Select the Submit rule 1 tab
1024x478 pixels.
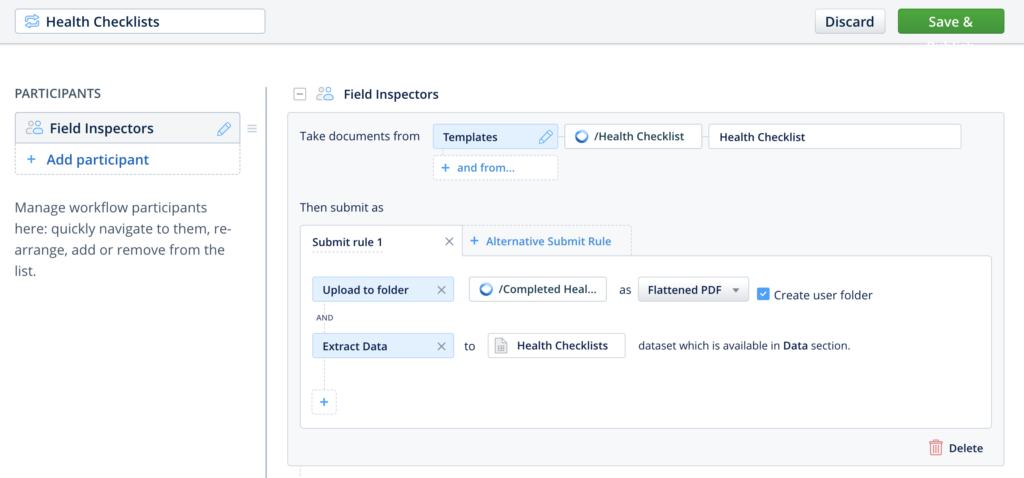click(x=347, y=242)
